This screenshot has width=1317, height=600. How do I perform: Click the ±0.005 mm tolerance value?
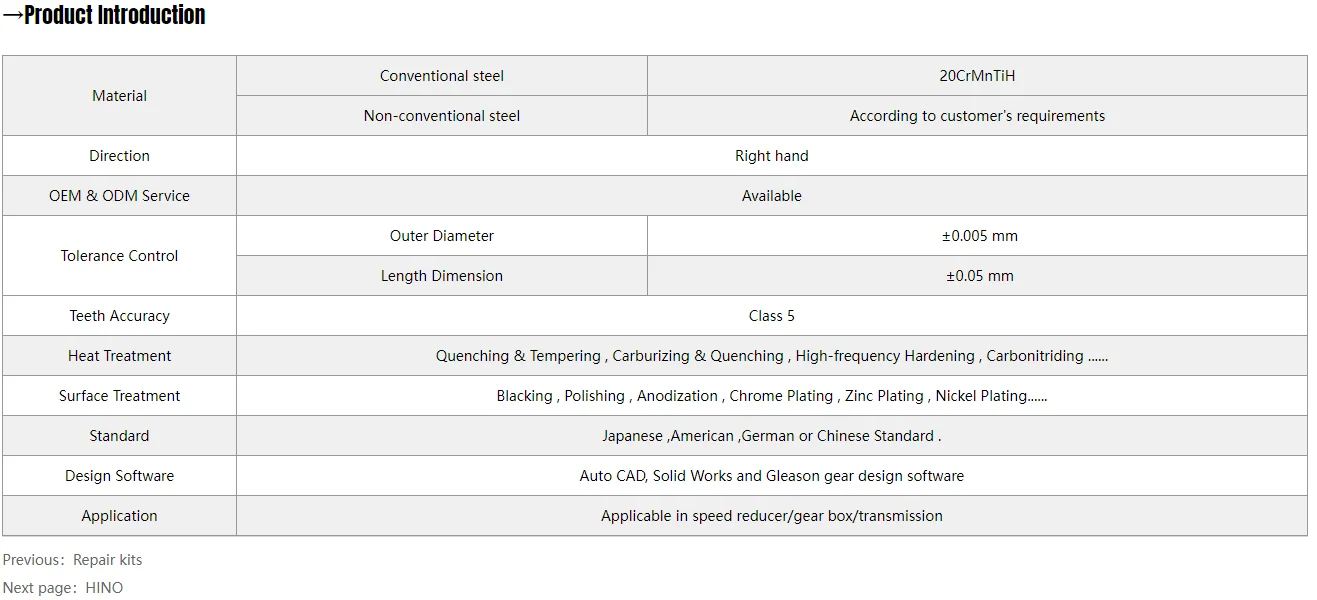pyautogui.click(x=979, y=236)
